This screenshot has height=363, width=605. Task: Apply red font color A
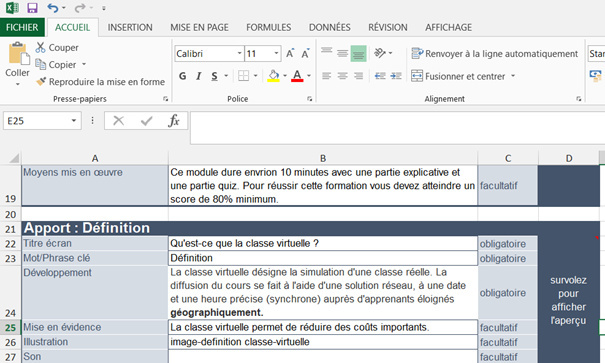tap(297, 76)
